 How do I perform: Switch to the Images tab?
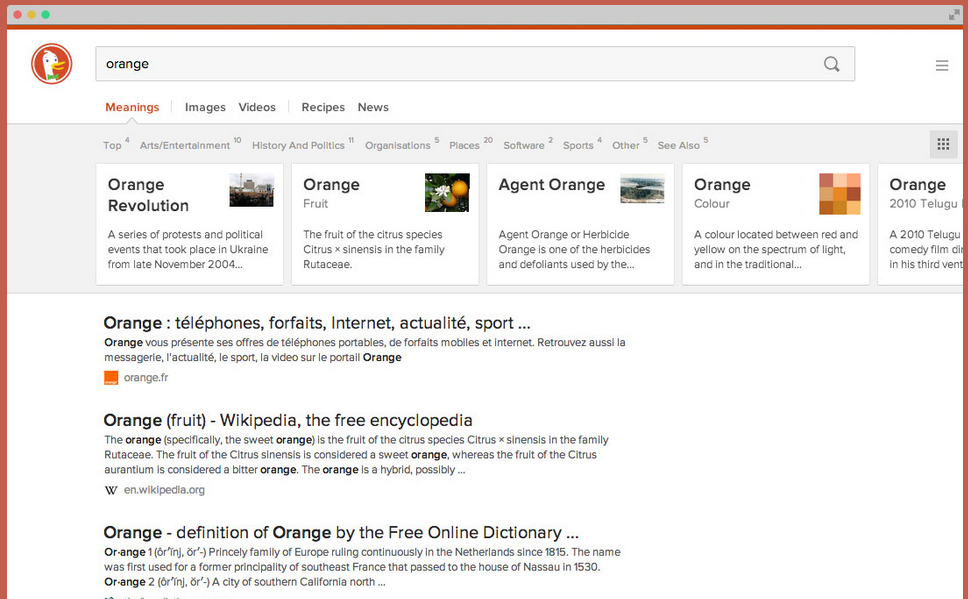(205, 107)
